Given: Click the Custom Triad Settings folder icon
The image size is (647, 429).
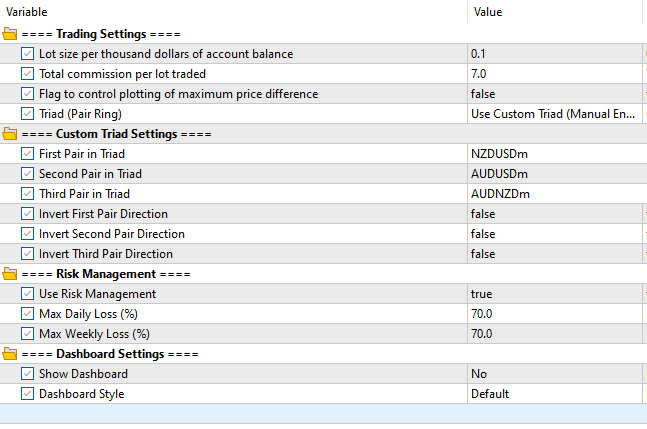Looking at the screenshot, I should coord(10,133).
